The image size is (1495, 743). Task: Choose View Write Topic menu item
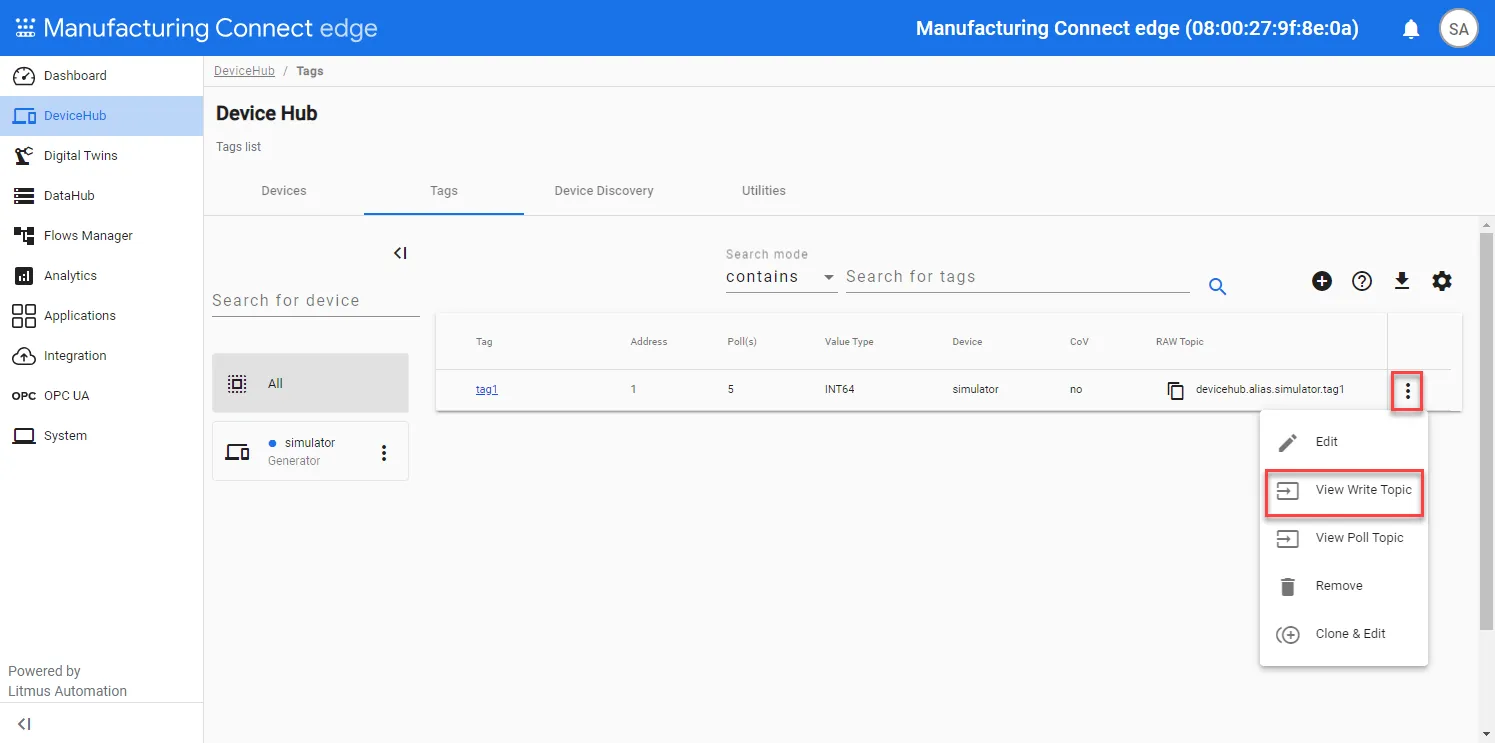(1344, 490)
